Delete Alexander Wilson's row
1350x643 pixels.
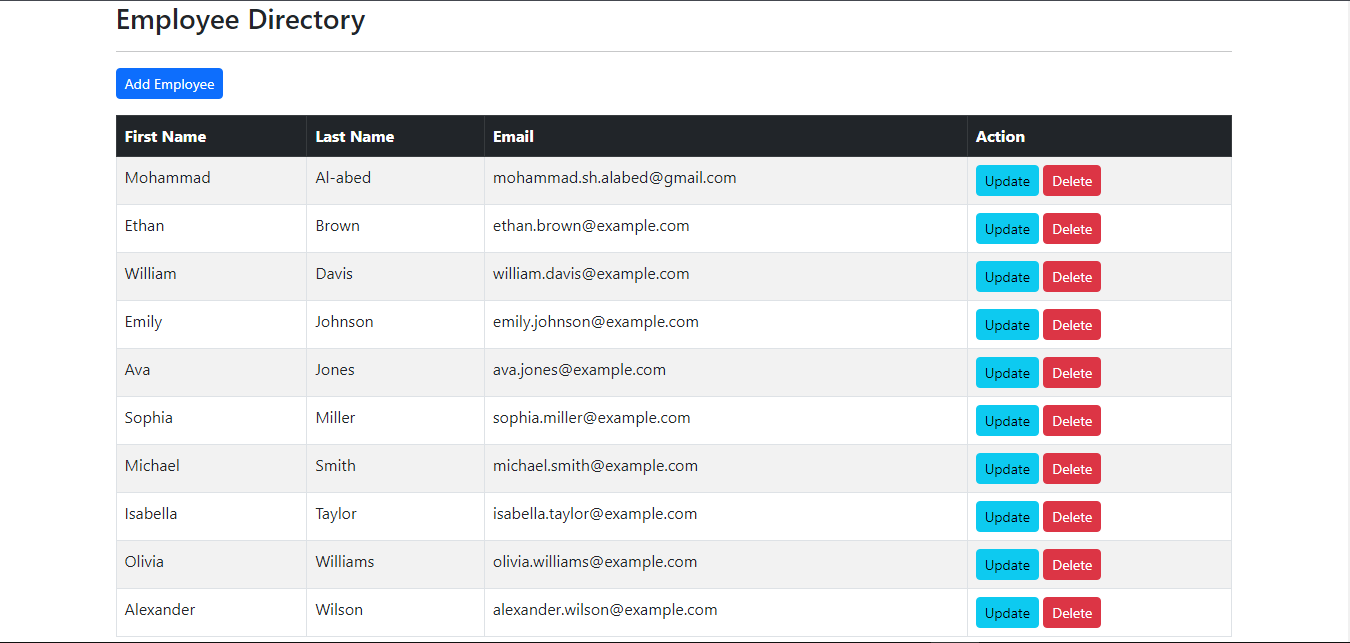[x=1071, y=613]
